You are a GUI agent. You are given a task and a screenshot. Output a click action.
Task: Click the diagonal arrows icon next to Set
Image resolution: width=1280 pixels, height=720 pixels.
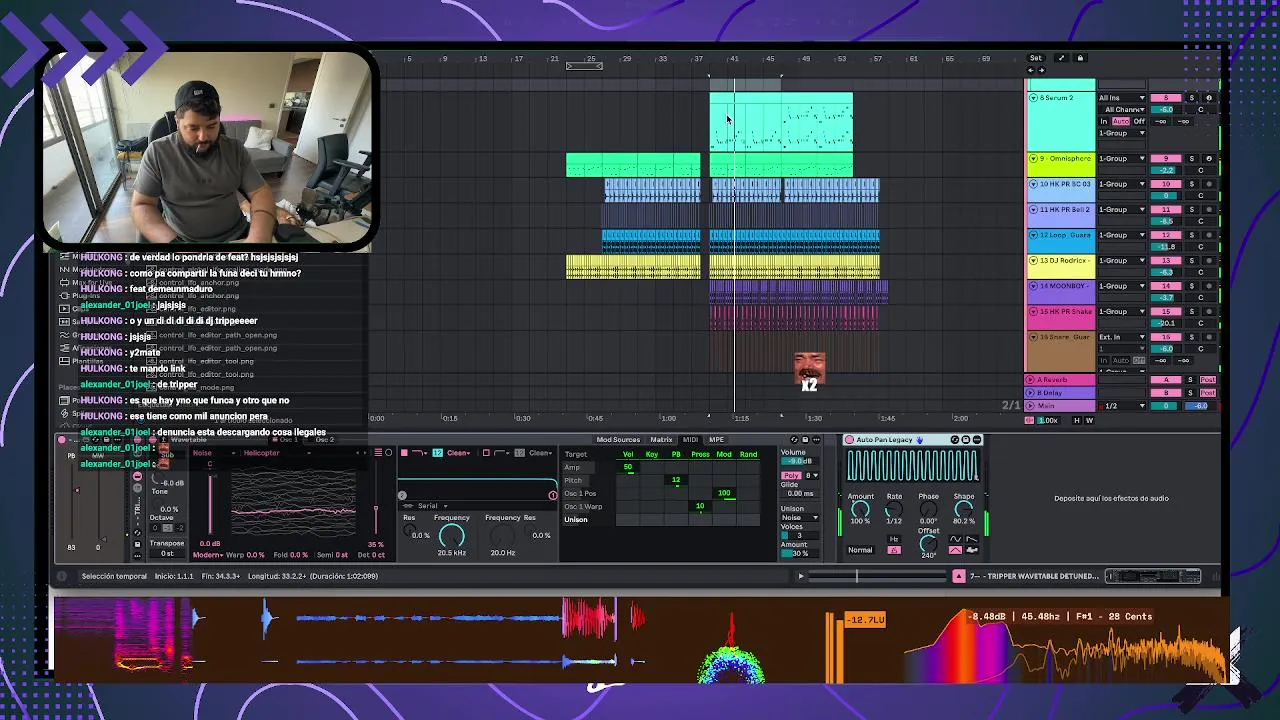[x=1061, y=58]
